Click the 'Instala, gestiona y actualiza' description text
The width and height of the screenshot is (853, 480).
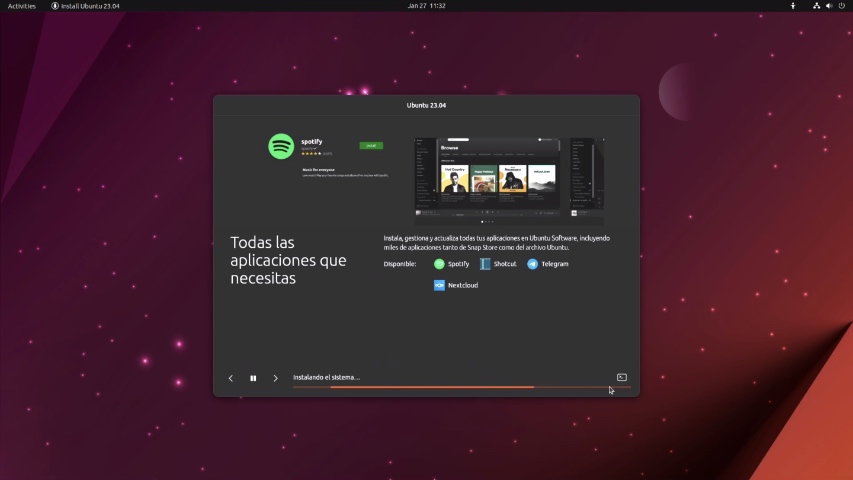[497, 243]
